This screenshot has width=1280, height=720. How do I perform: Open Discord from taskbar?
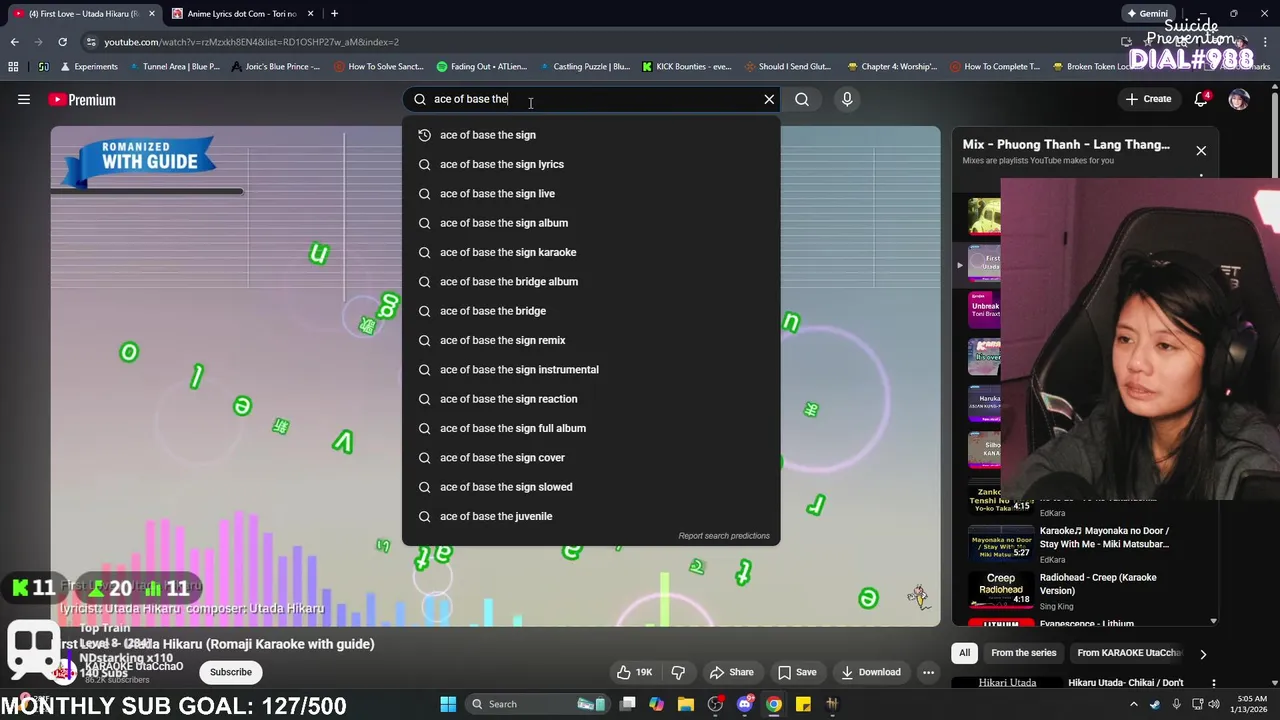click(744, 704)
